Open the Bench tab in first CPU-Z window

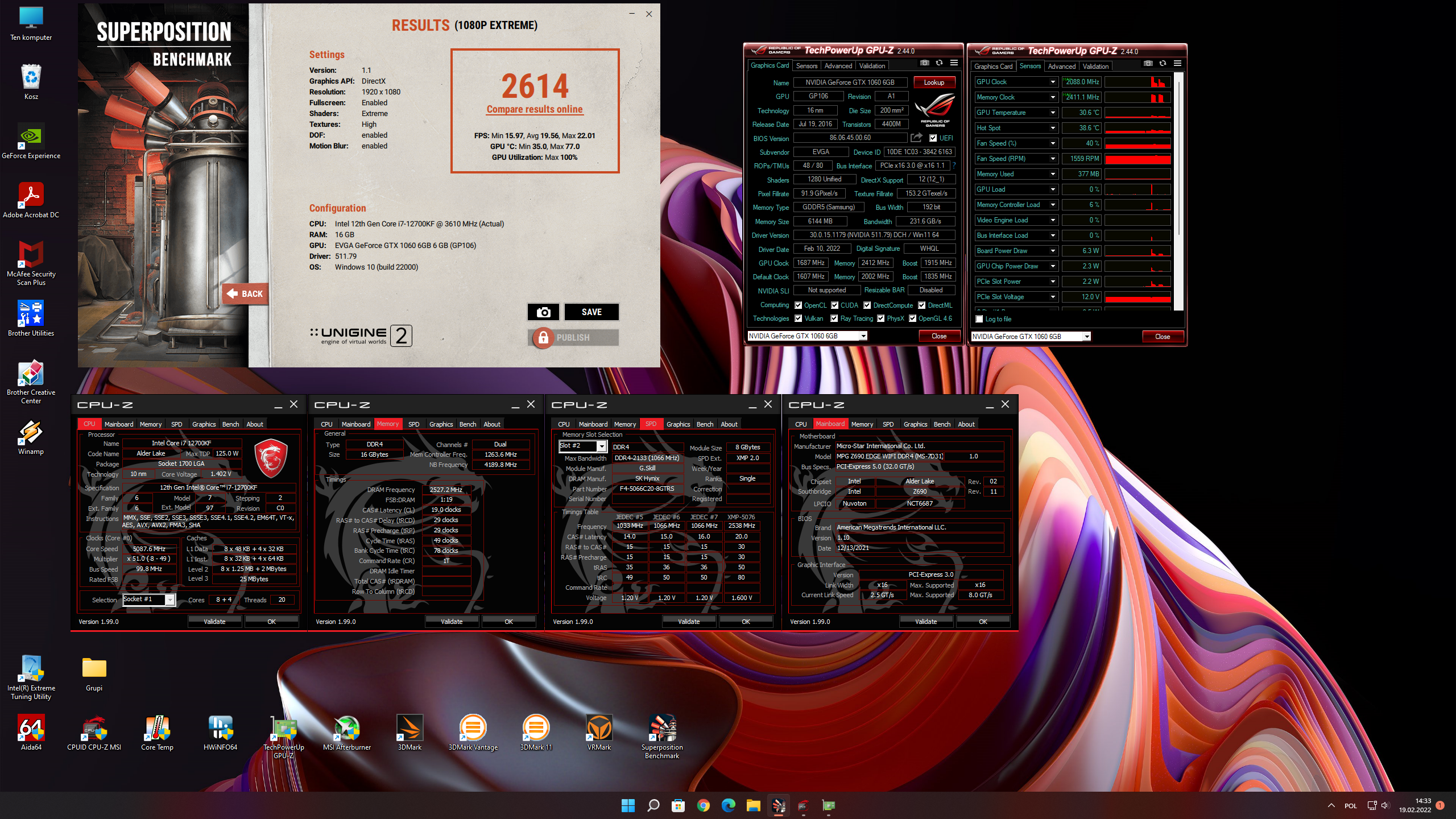click(x=230, y=424)
